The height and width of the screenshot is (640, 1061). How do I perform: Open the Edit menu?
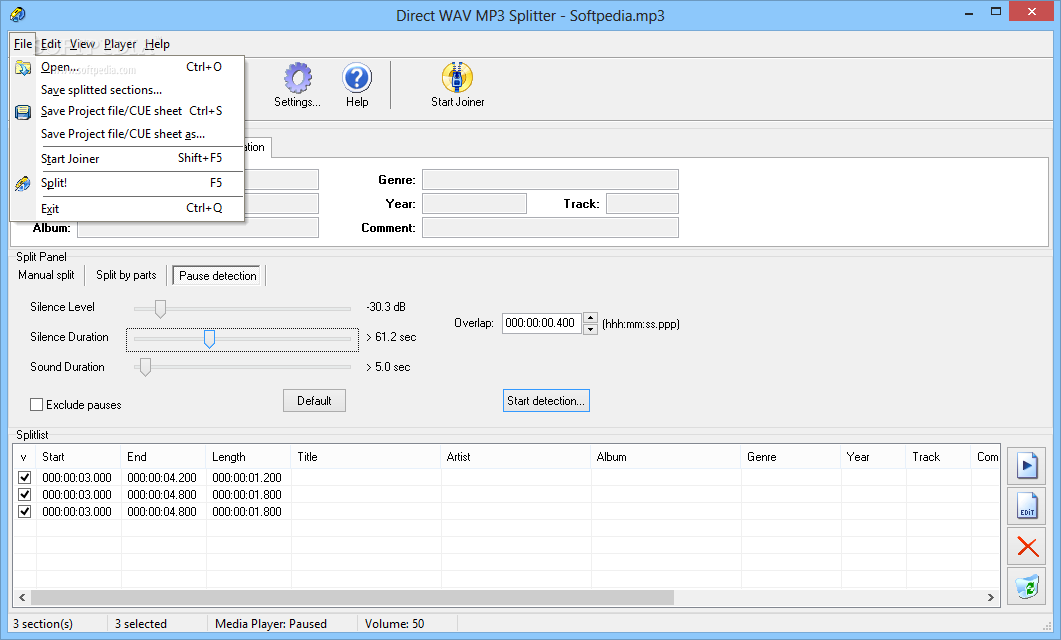pyautogui.click(x=51, y=44)
